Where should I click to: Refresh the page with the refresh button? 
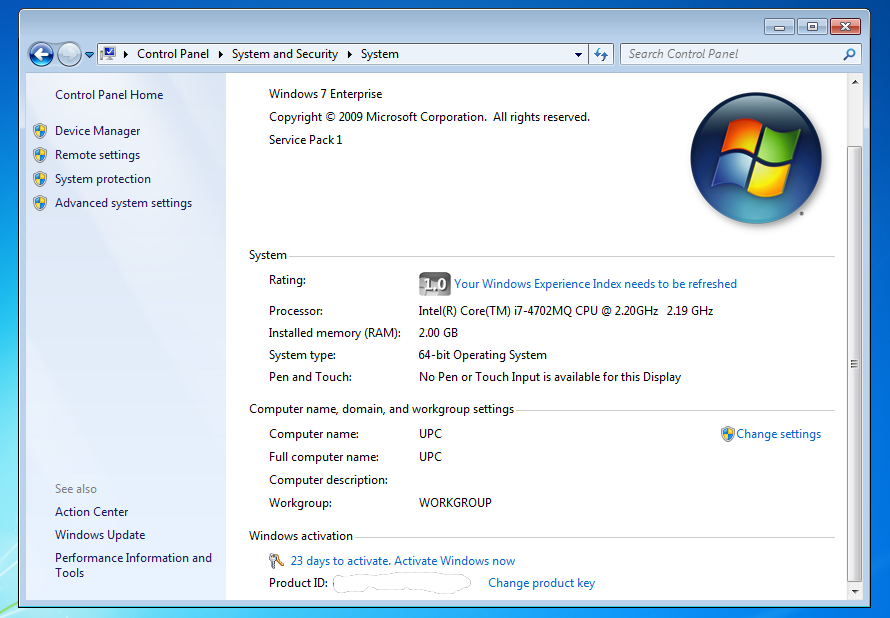[601, 54]
